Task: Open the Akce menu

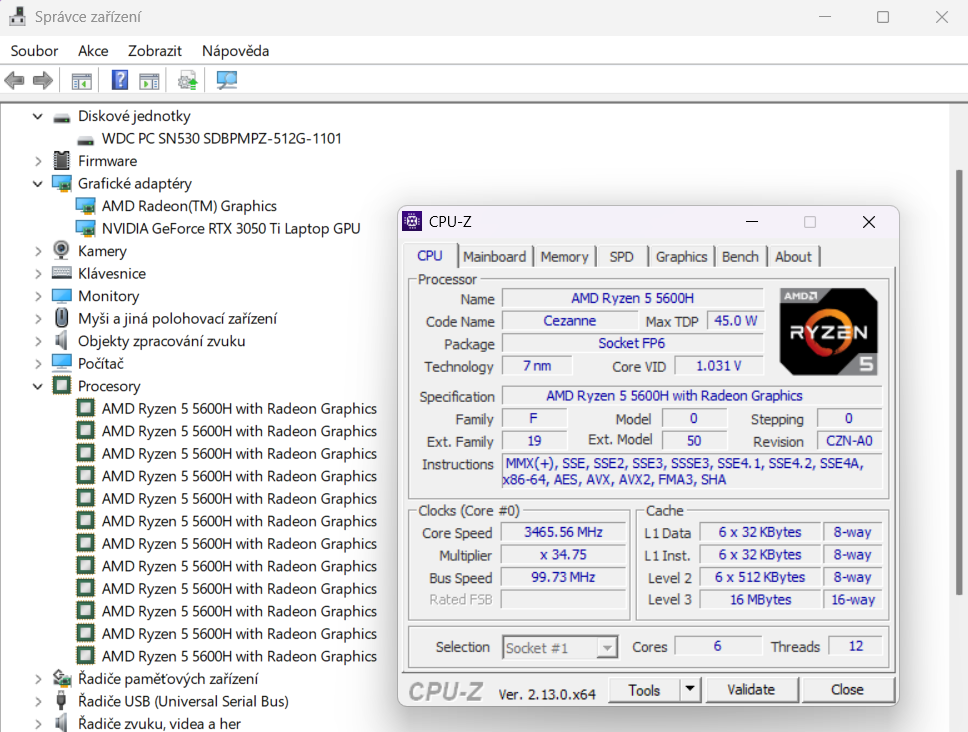Action: point(92,50)
